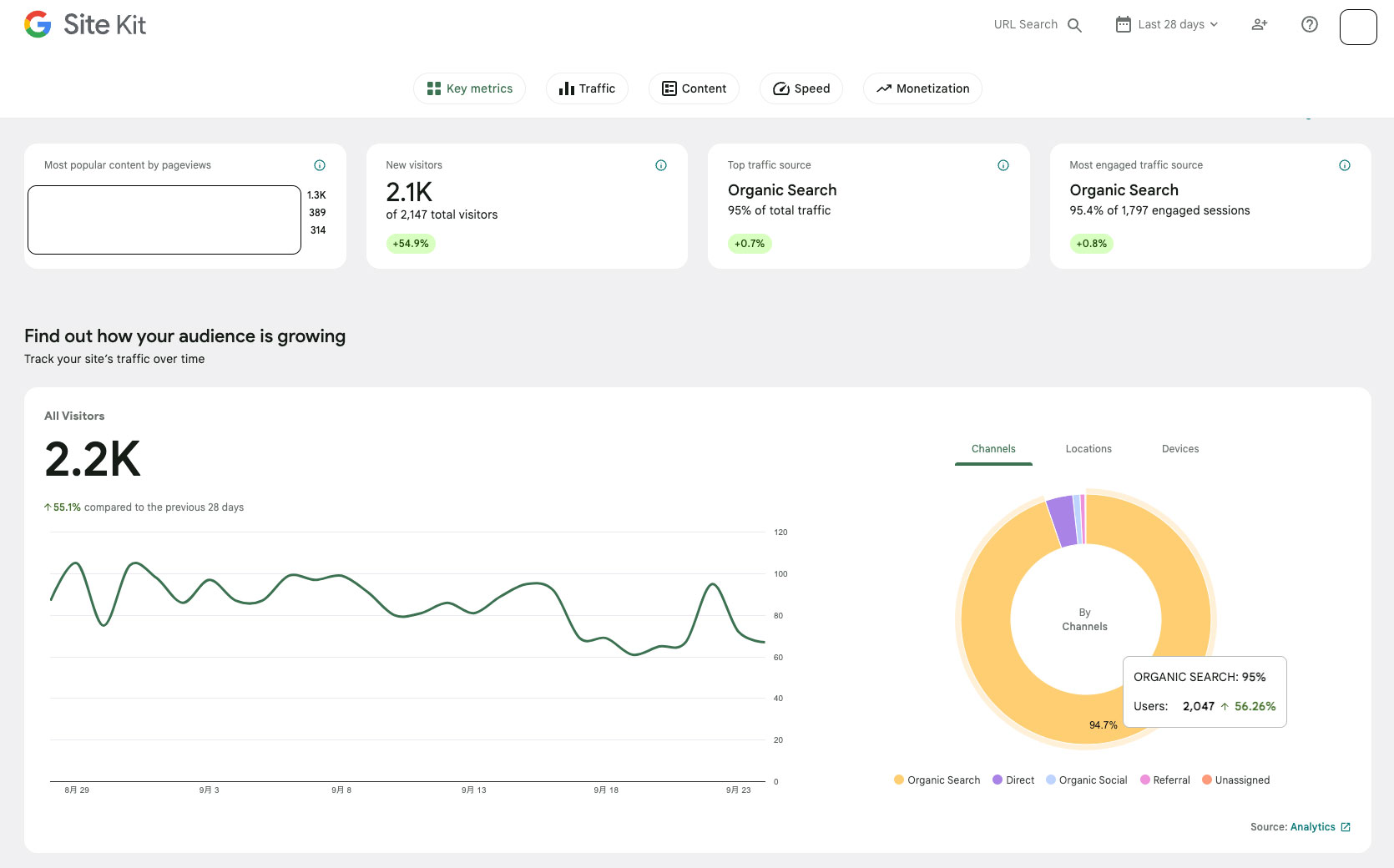Toggle Referral legend item in chart
This screenshot has width=1394, height=868.
(x=1165, y=780)
